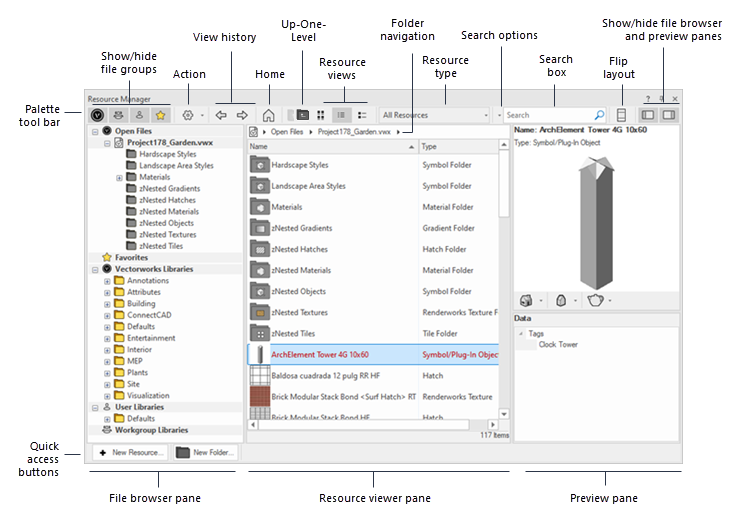
Task: Select the Brick Modular Stack Bond texture thumbnail
Action: click(258, 396)
